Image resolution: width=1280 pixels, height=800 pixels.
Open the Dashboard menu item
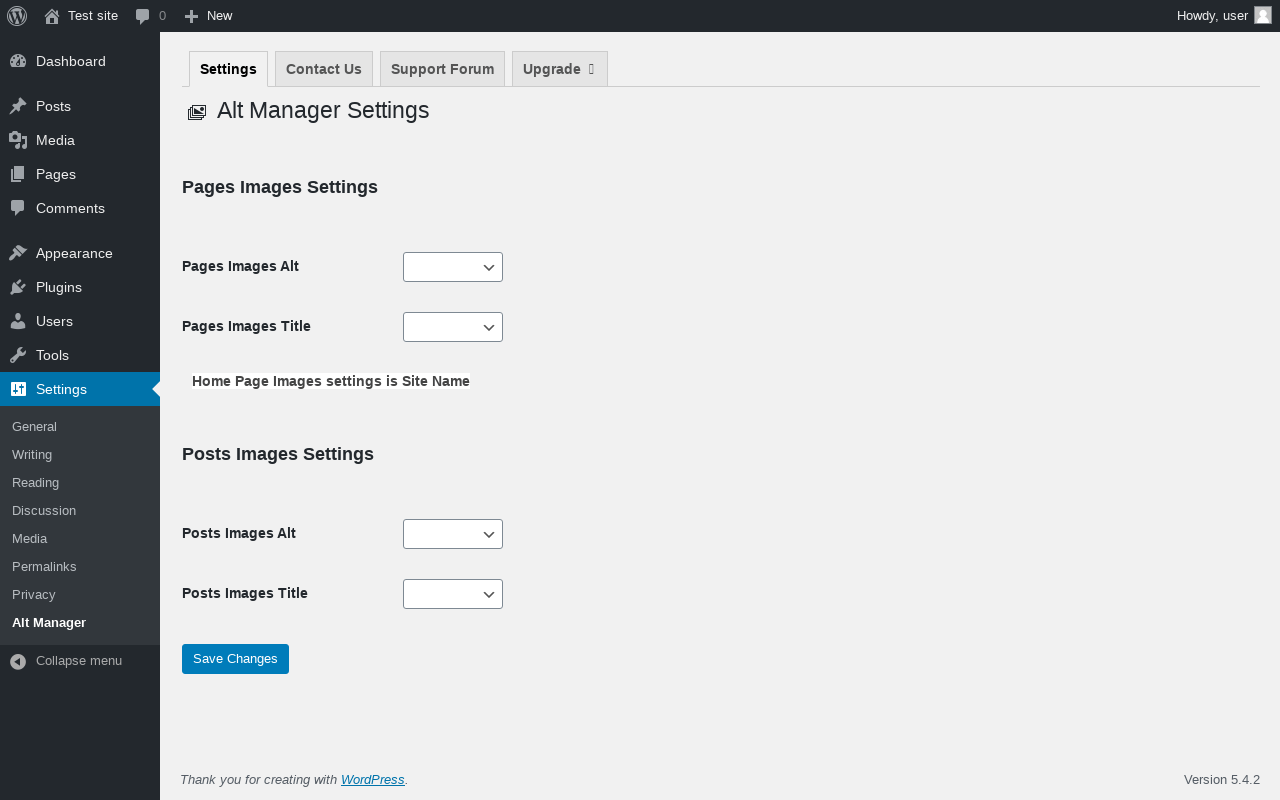coord(80,61)
